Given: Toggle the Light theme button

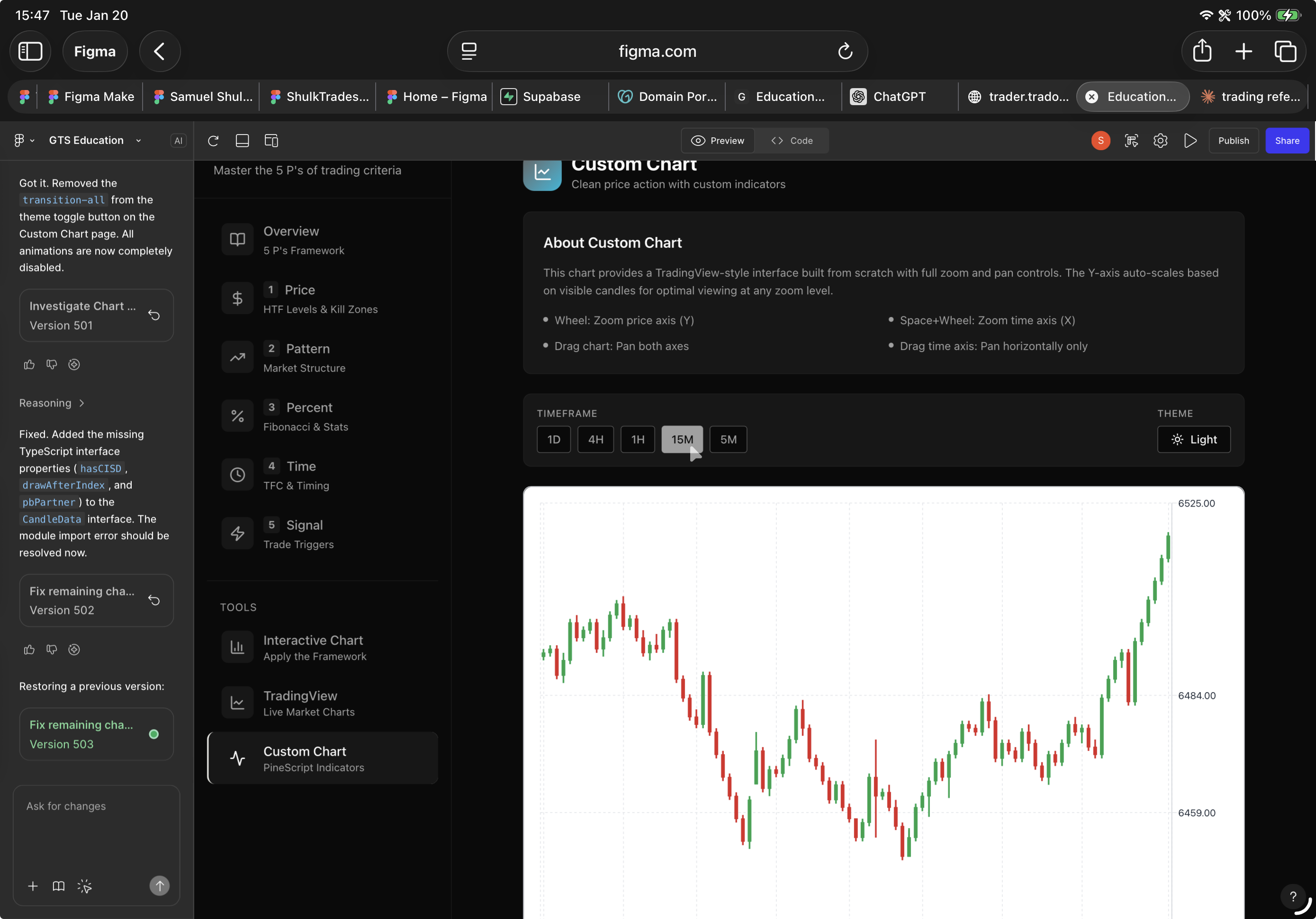Looking at the screenshot, I should pyautogui.click(x=1193, y=440).
